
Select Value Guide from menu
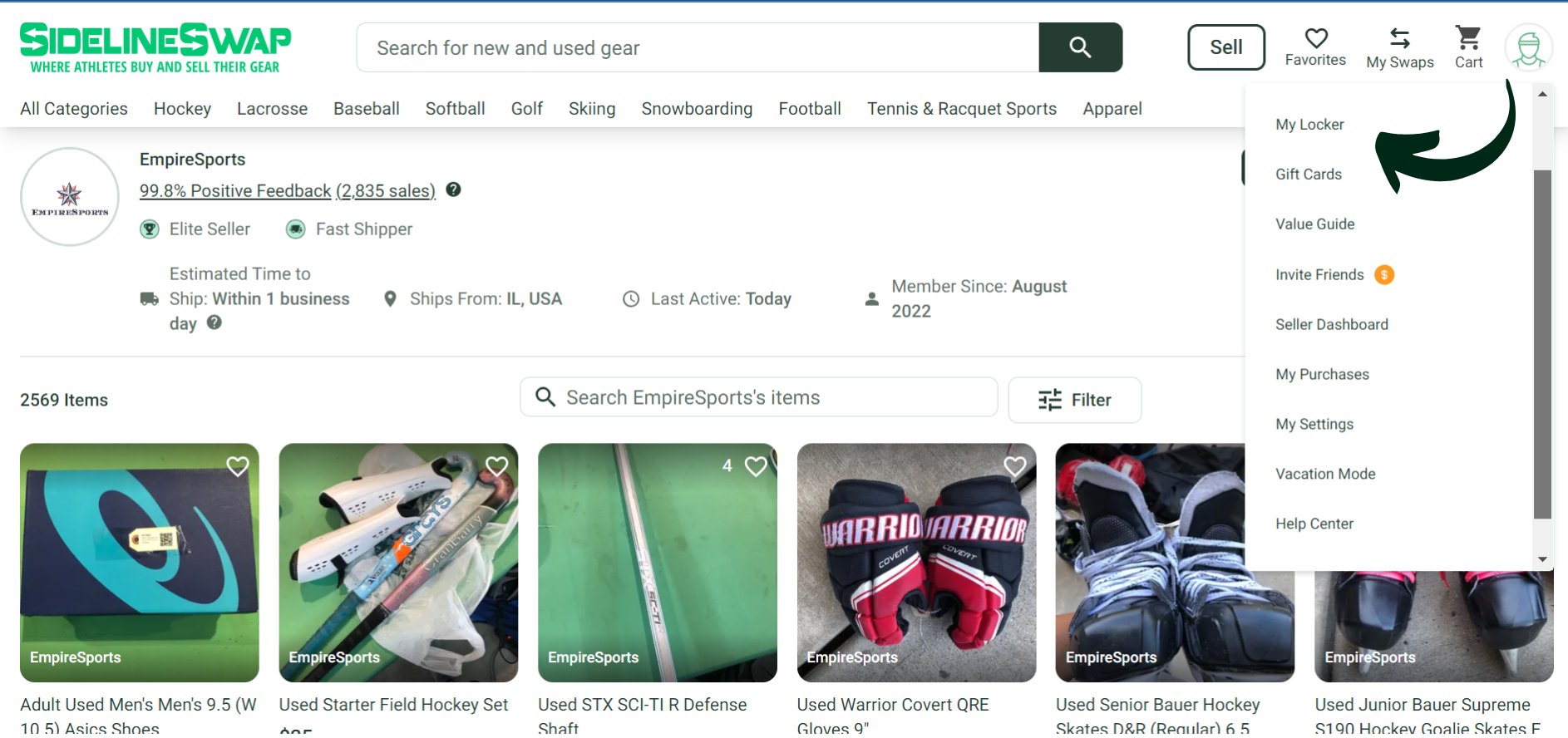click(x=1315, y=224)
